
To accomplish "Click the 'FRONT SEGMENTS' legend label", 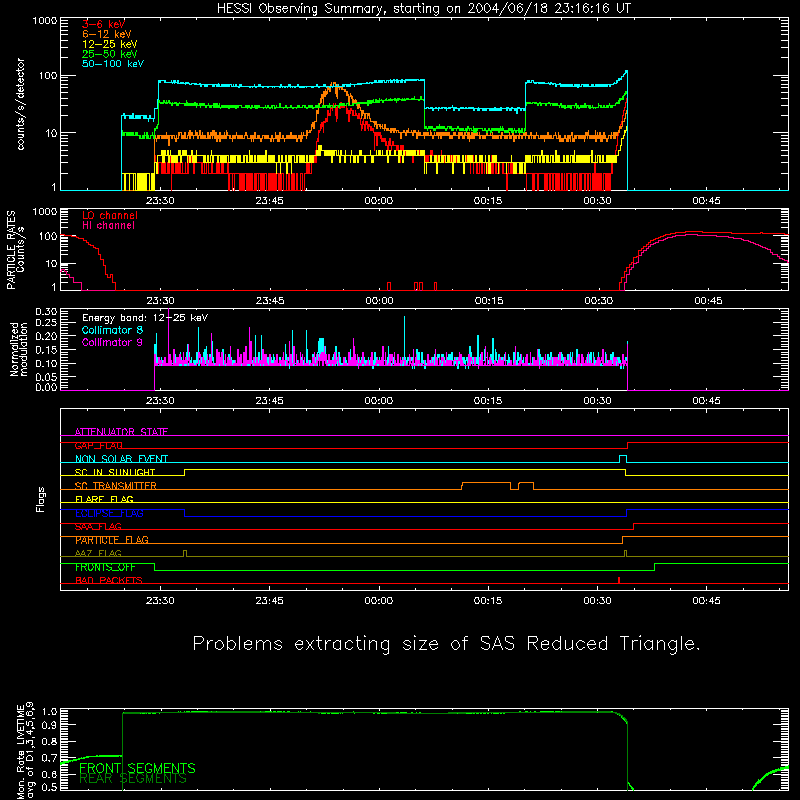I will (137, 768).
